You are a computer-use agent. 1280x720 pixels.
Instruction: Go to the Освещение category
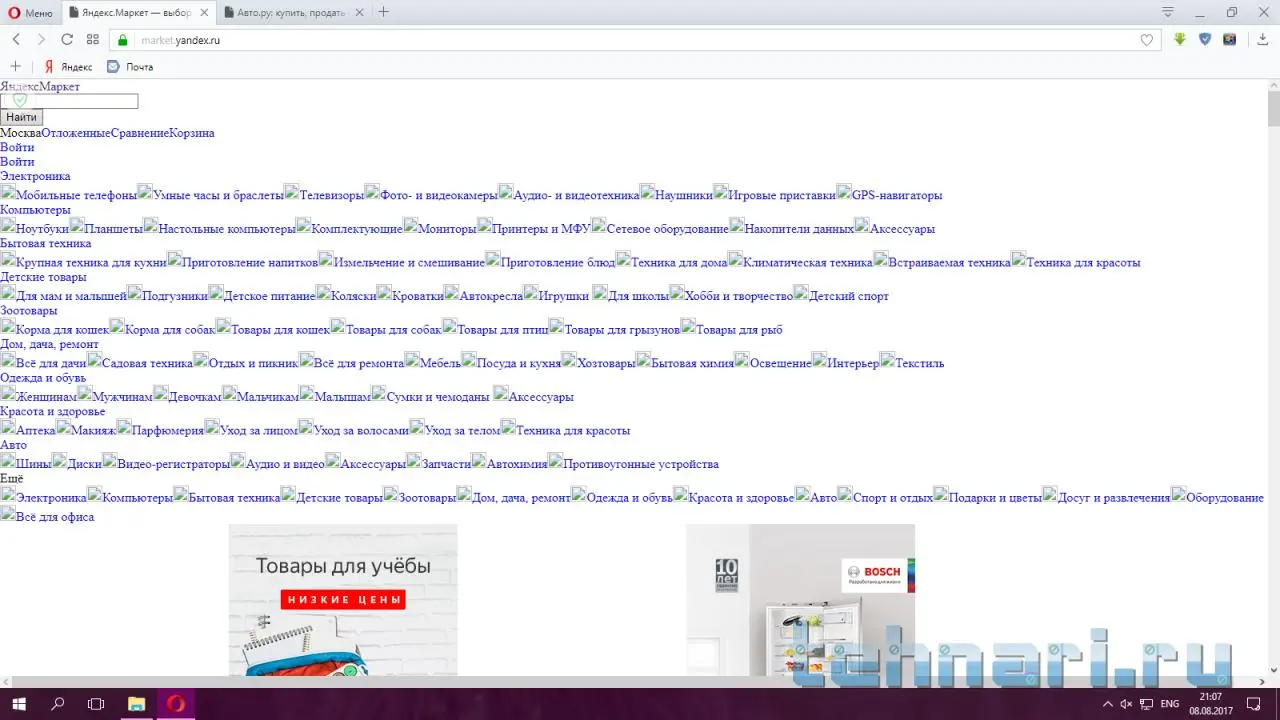coord(780,363)
